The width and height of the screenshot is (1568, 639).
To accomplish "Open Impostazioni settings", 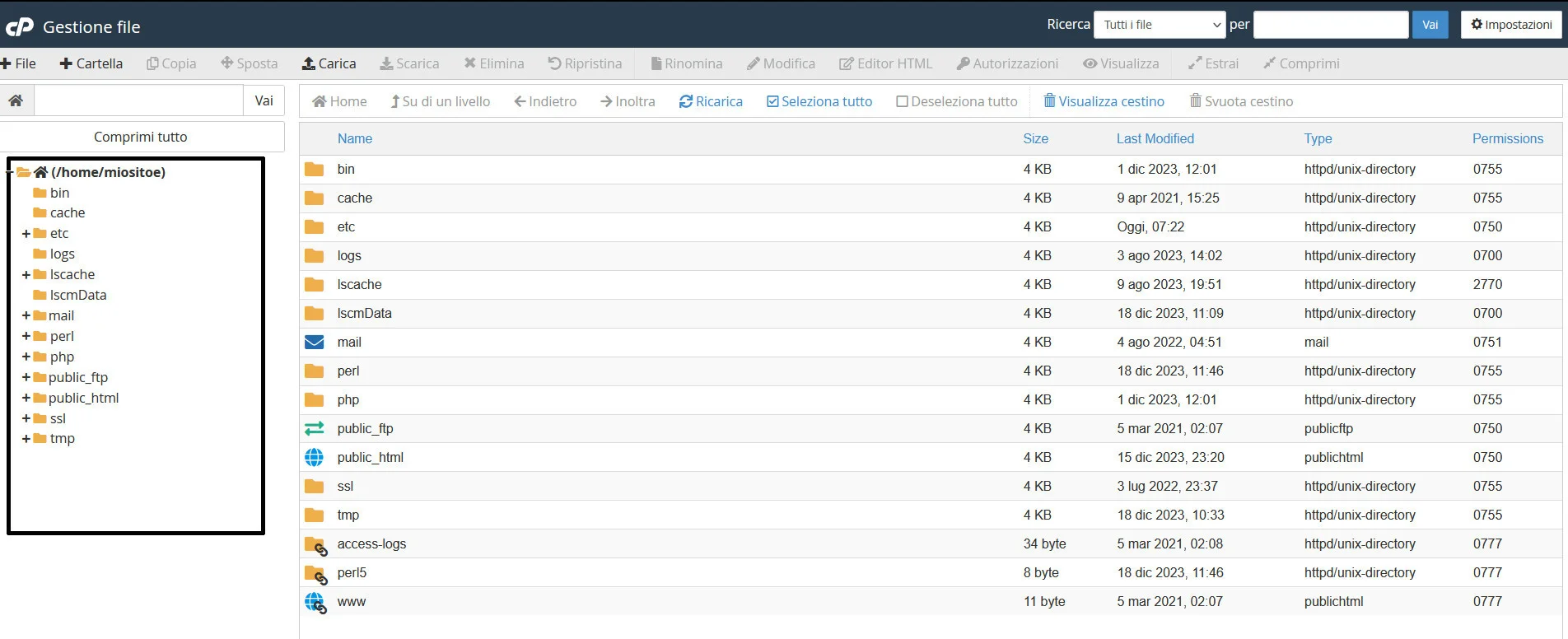I will tap(1511, 25).
